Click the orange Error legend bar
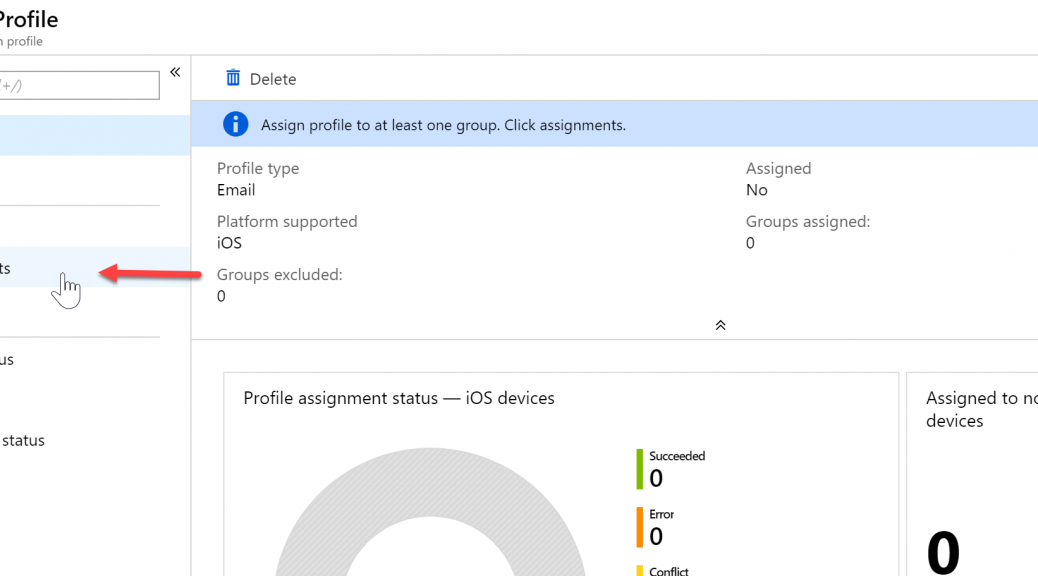1038x576 pixels. (639, 527)
